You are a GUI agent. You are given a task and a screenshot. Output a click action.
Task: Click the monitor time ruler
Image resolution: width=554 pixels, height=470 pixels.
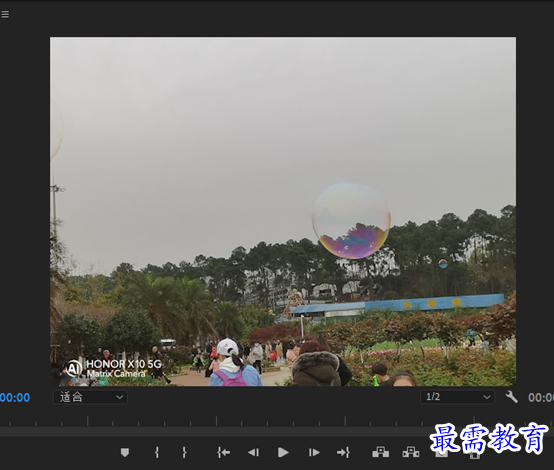pos(277,421)
